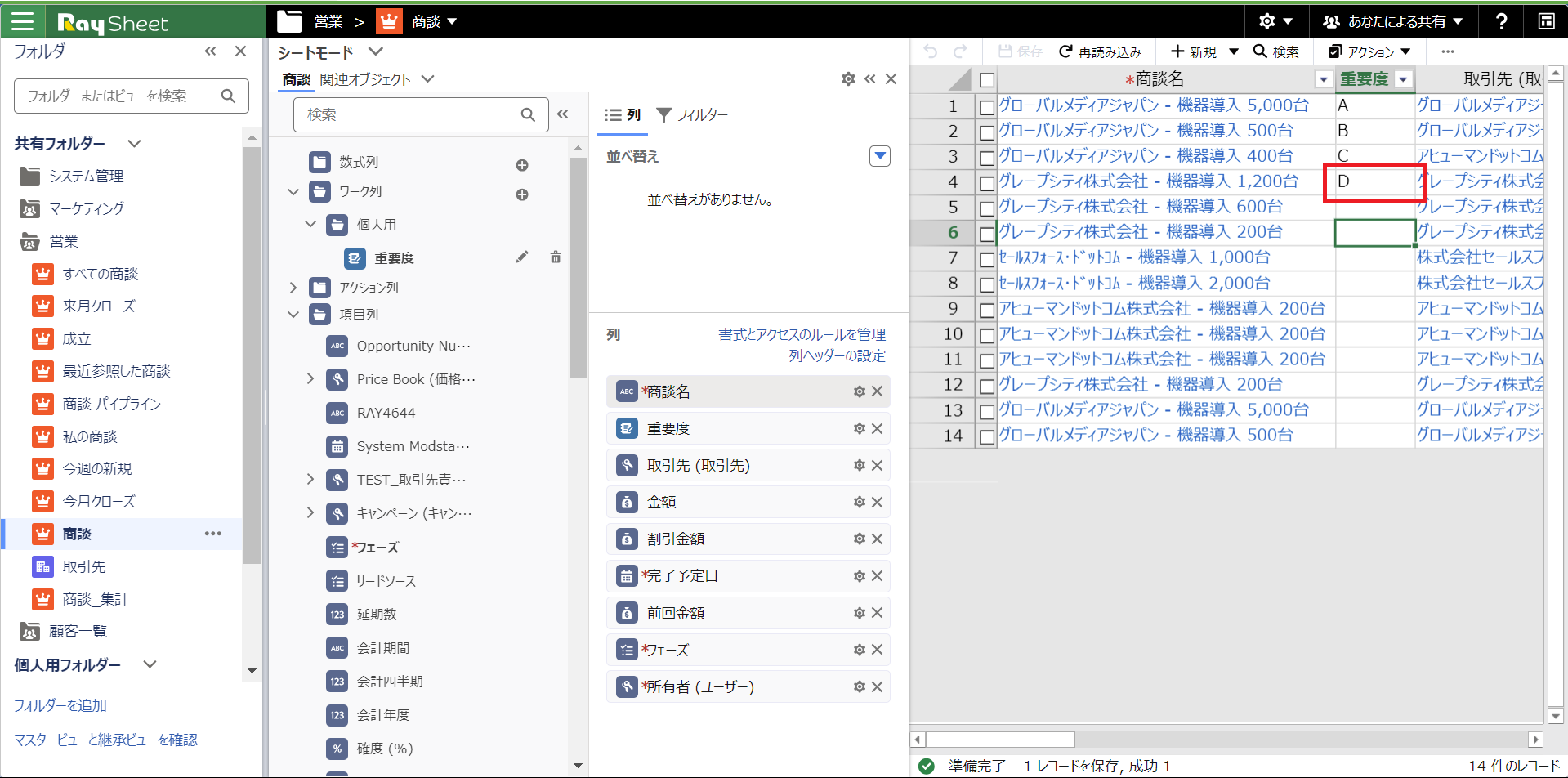Viewport: 1568px width, 778px height.
Task: Collapse the design panel with double chevron
Action: 869,78
